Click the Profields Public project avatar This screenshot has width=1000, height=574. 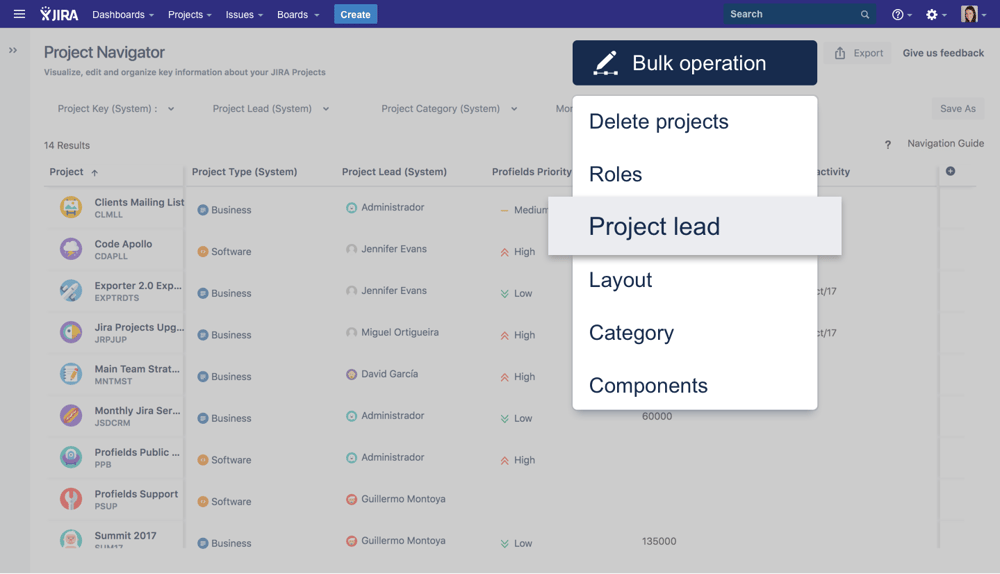click(71, 457)
